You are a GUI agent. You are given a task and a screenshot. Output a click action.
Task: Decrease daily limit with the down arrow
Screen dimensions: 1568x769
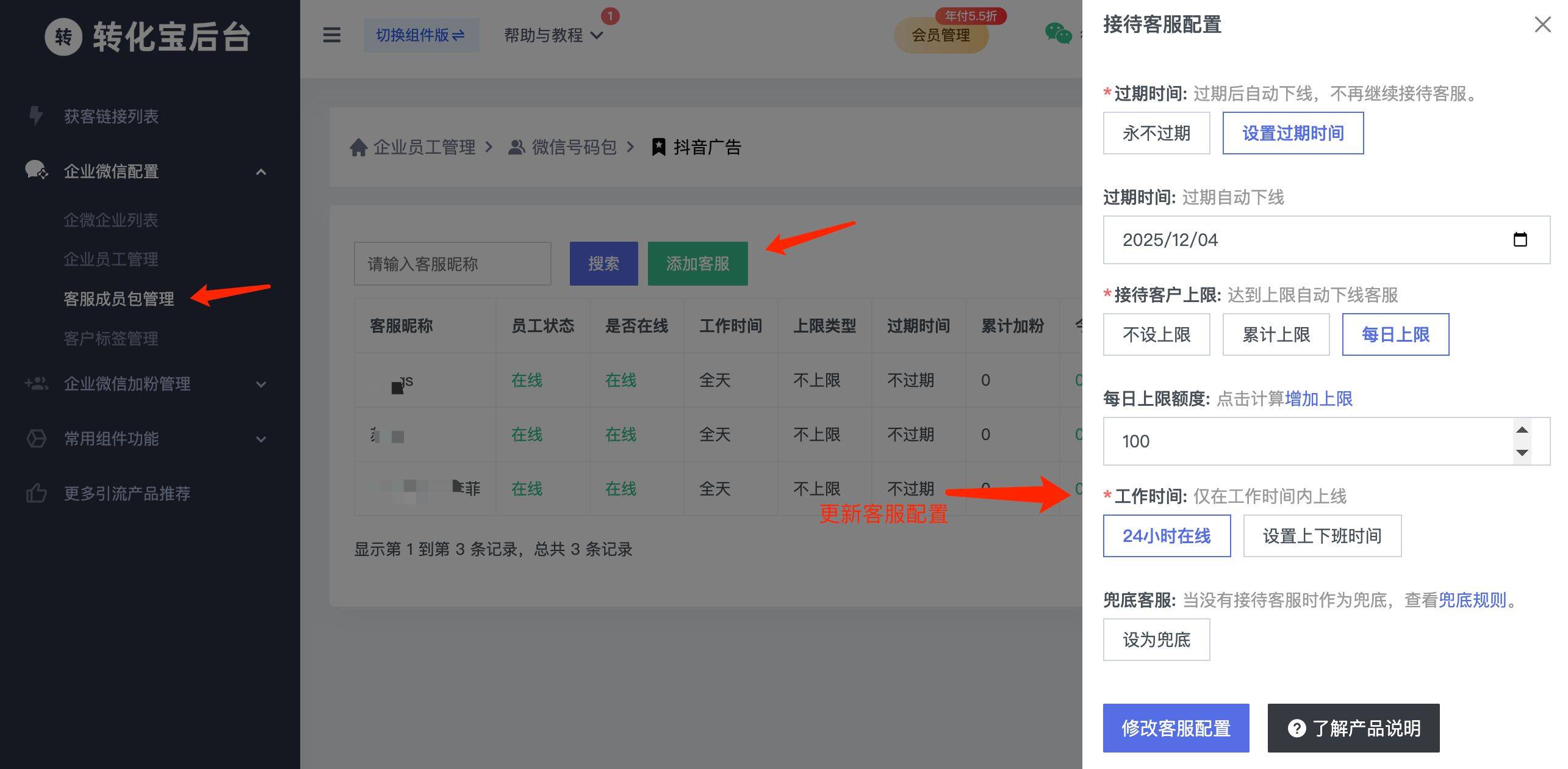(1522, 452)
